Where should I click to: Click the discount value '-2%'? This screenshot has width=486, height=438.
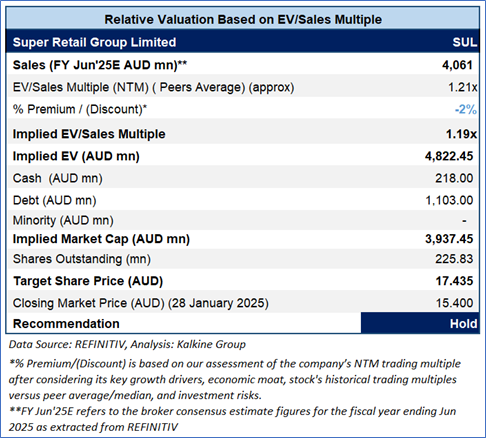(x=466, y=109)
